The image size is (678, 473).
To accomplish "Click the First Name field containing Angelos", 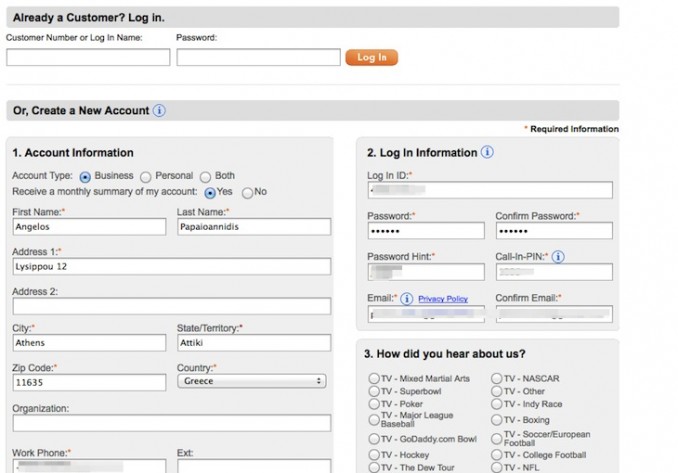I will (x=89, y=227).
